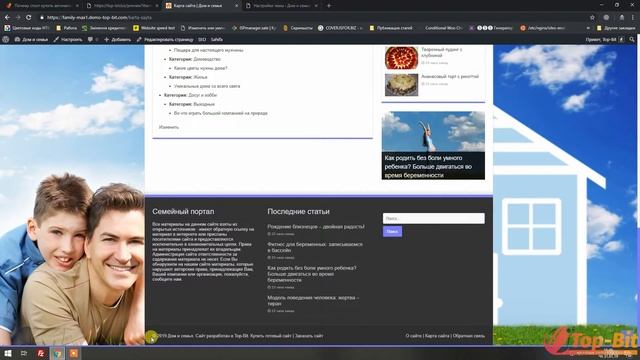
Task: Click the purple 'Поиск' search button
Action: click(392, 231)
